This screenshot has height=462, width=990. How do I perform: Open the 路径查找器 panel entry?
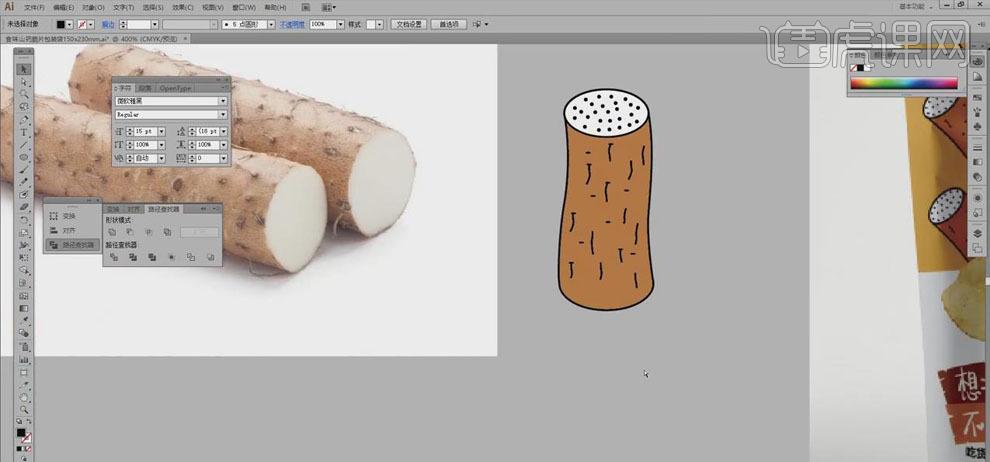point(77,244)
